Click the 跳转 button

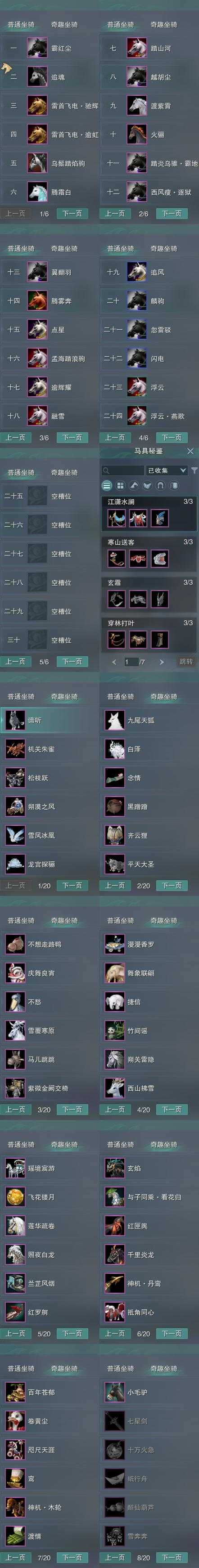186,662
